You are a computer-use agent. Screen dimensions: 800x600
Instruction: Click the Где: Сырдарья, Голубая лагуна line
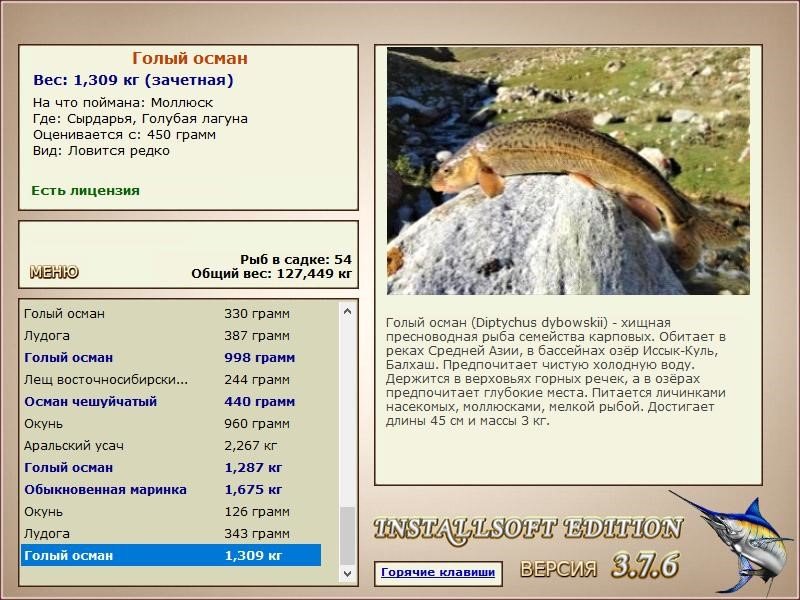(x=140, y=119)
